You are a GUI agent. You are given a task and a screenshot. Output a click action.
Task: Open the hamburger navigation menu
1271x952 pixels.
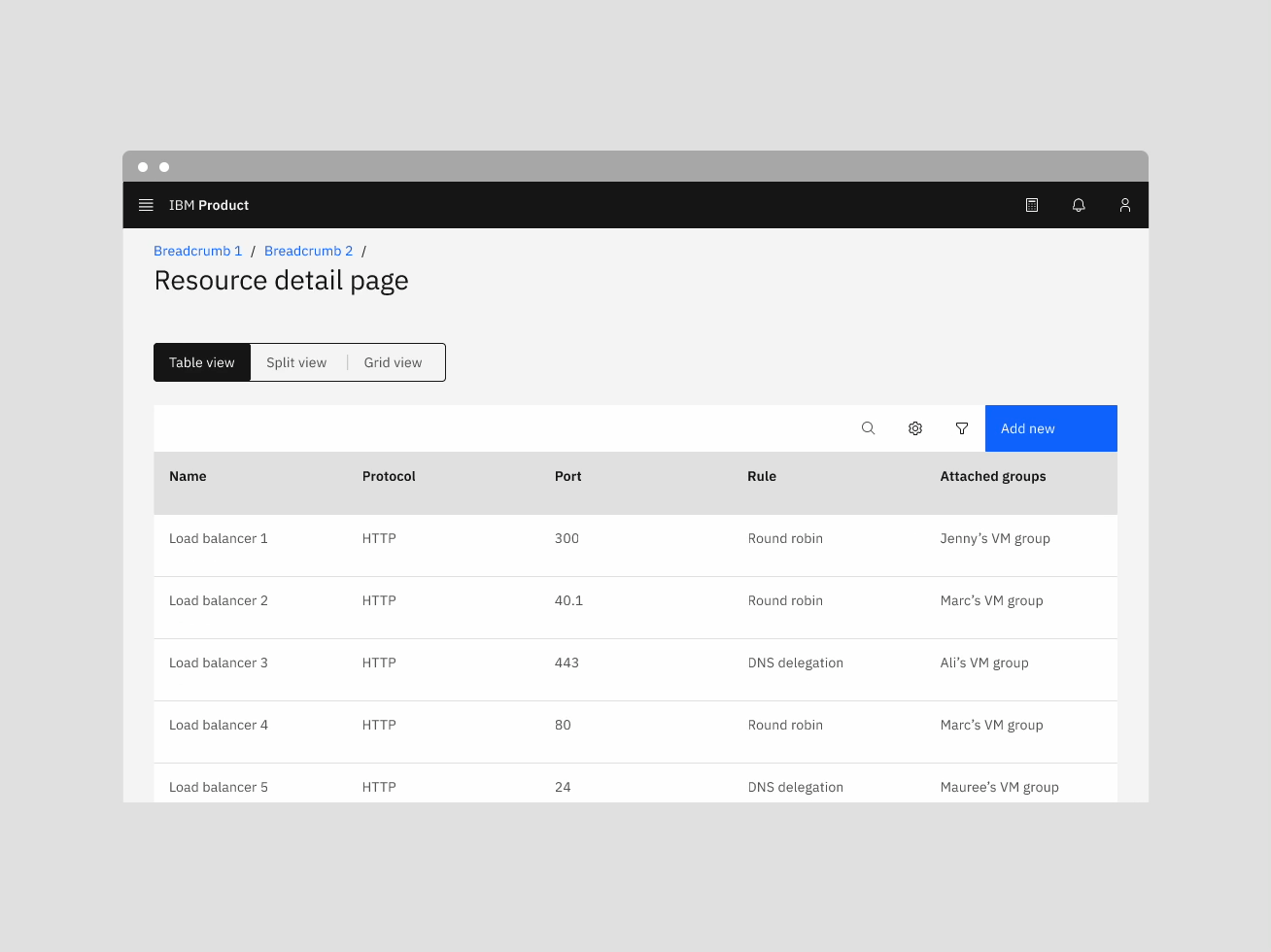tap(146, 205)
